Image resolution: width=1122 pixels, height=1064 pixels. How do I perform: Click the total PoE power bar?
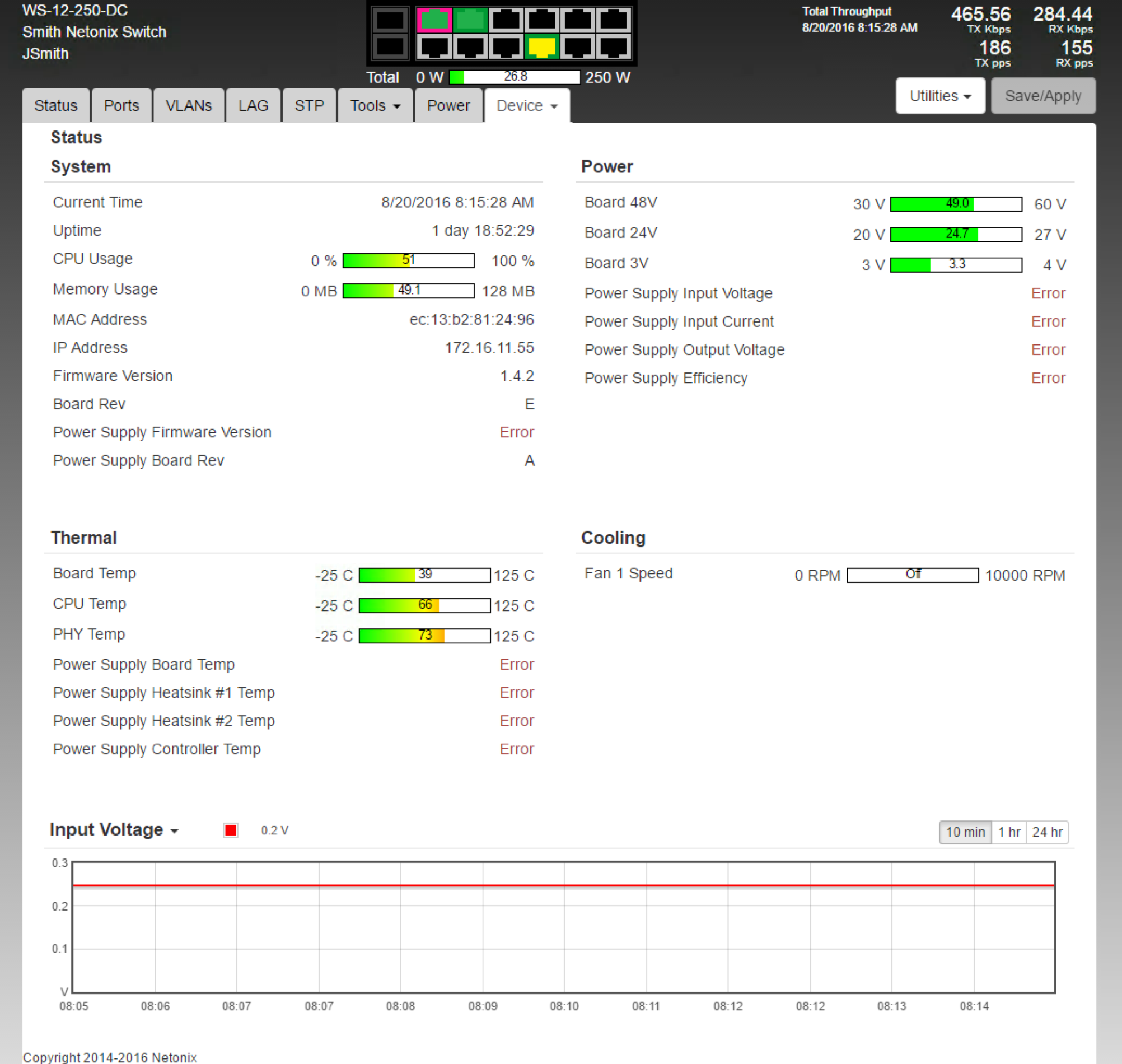514,77
